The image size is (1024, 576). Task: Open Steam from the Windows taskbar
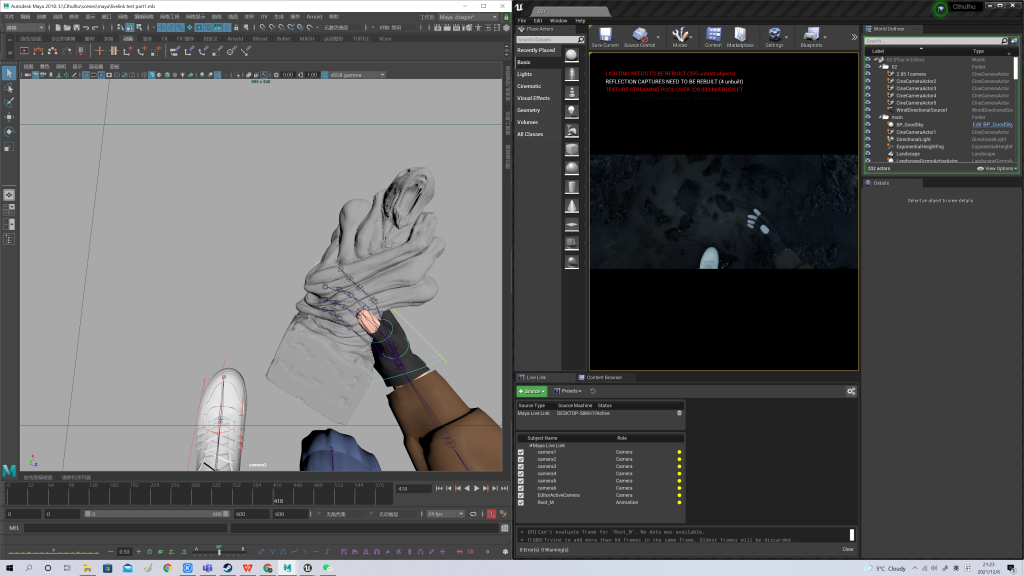click(227, 568)
